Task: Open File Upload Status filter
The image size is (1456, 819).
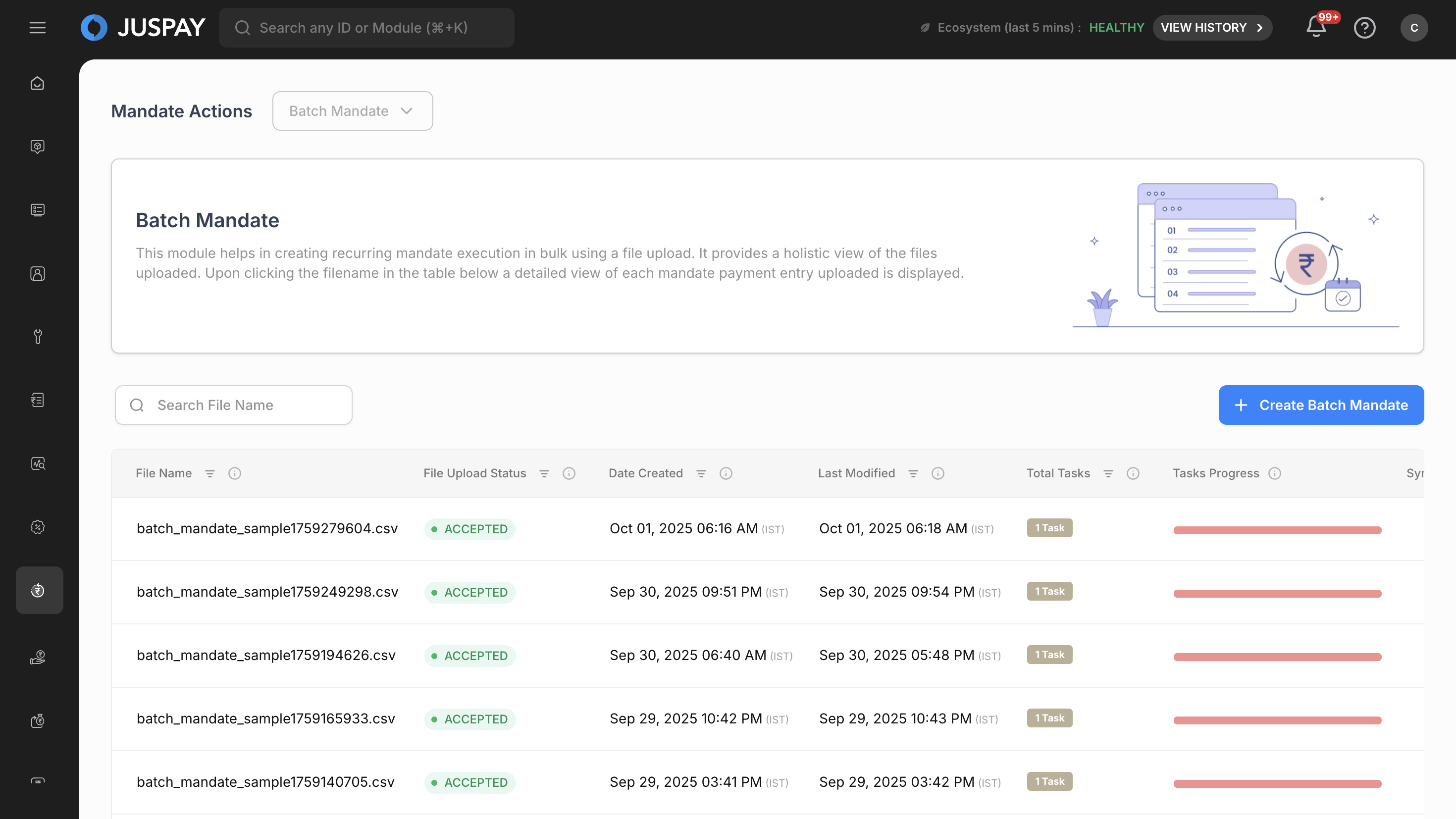Action: (544, 473)
